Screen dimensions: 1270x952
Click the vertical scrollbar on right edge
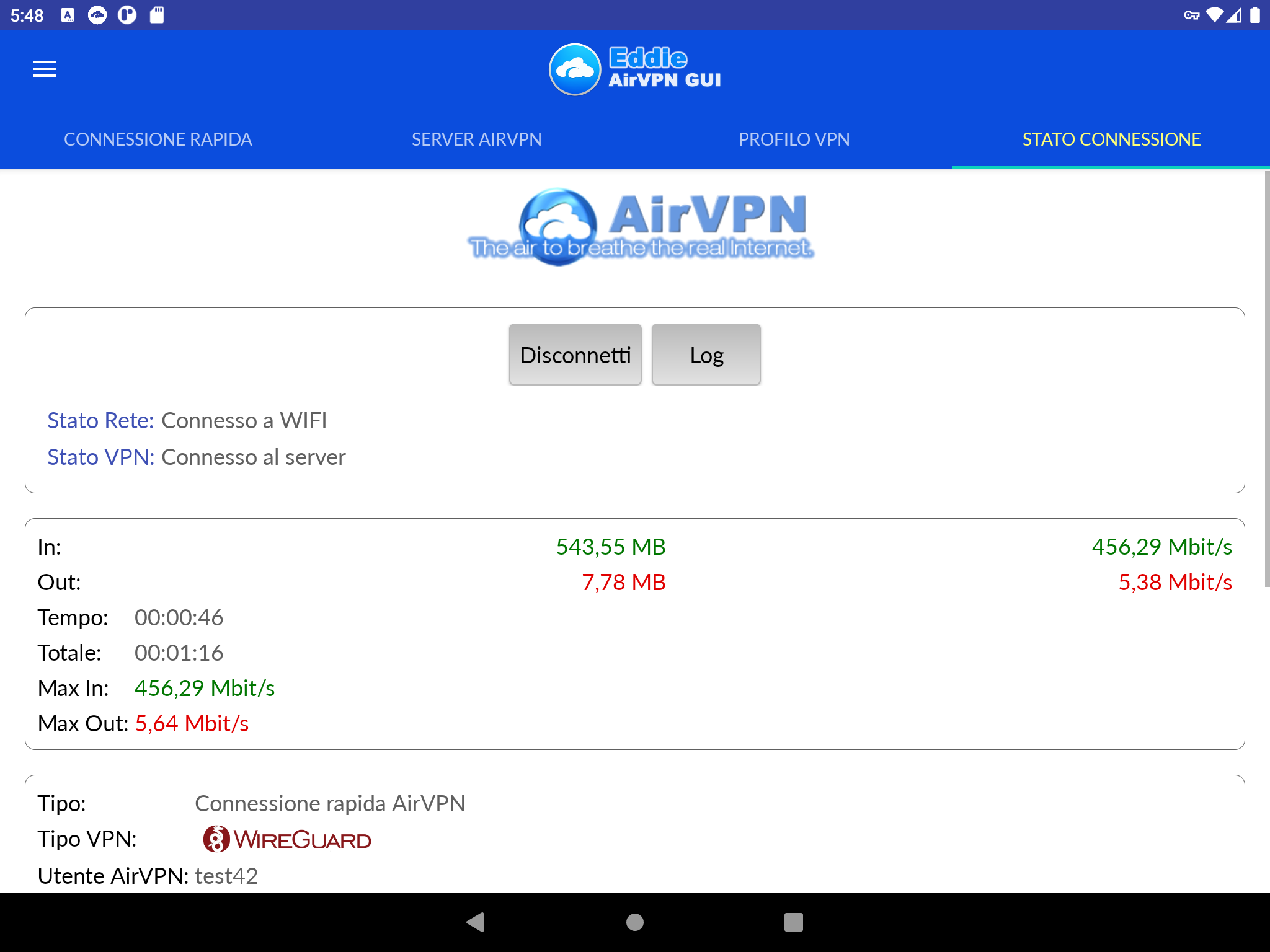[1266, 379]
